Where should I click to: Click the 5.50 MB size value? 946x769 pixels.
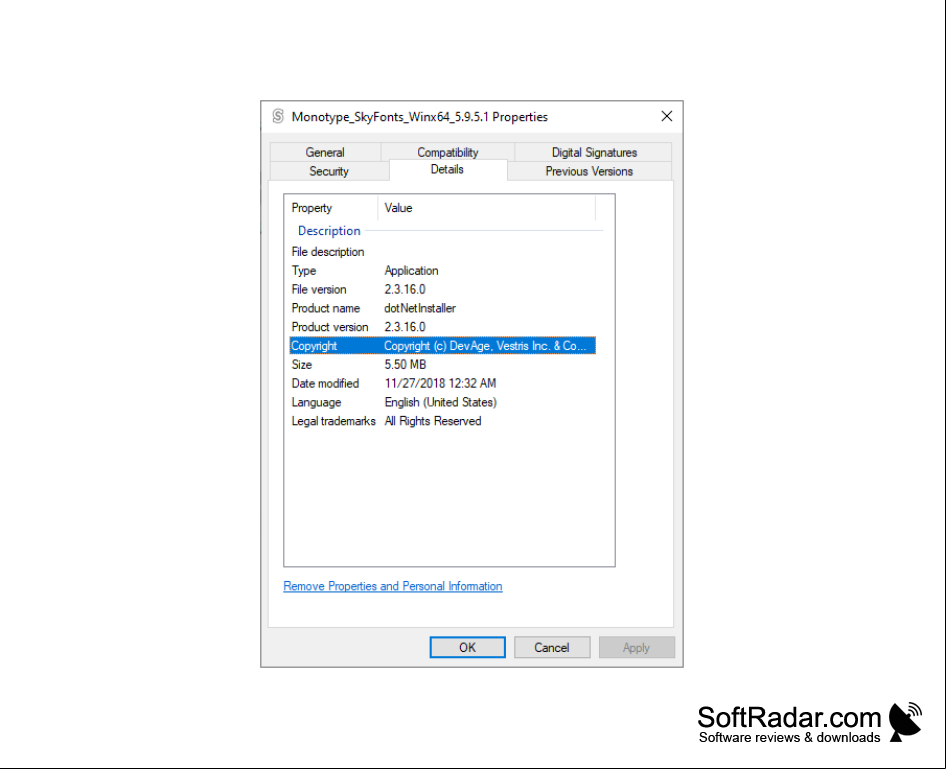(405, 364)
